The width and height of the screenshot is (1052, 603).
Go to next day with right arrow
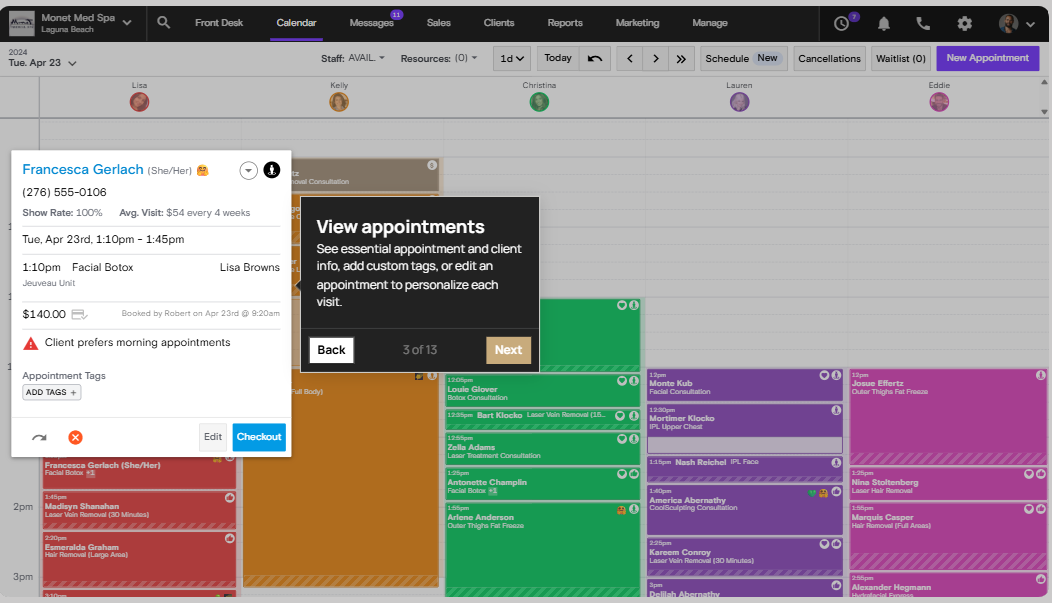655,58
